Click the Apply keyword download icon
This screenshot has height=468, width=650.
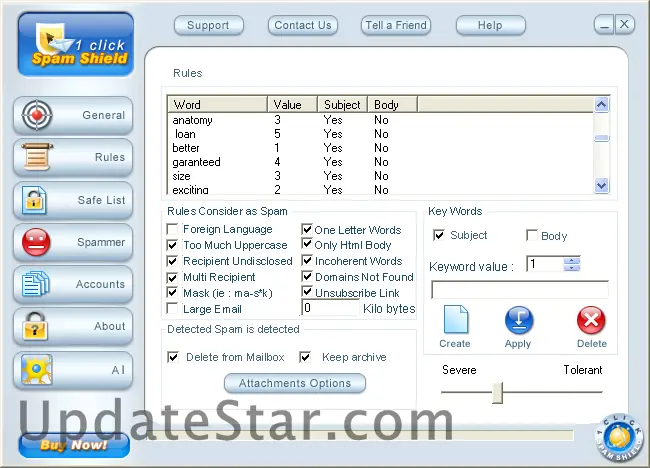click(x=519, y=320)
